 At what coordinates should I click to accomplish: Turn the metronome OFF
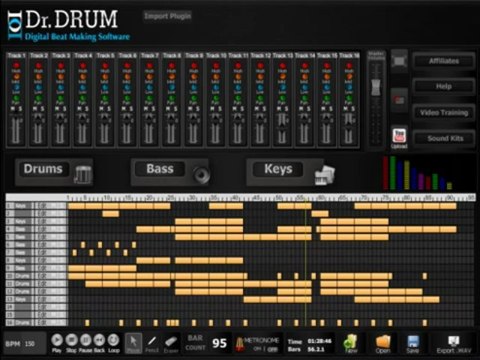coord(273,349)
